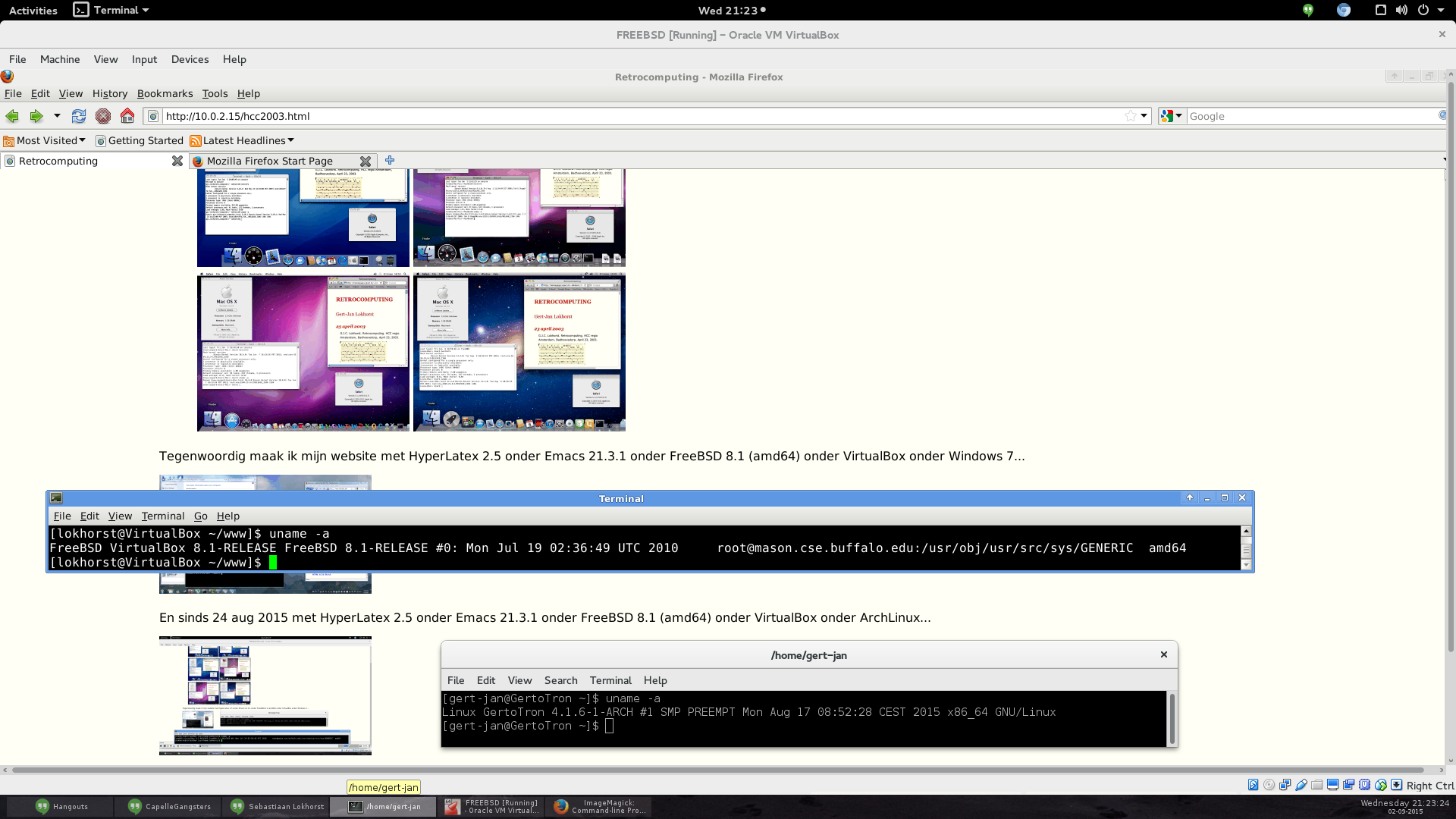1456x819 pixels.
Task: Click VirtualBox CPU virtualization indicator
Action: point(1365,785)
